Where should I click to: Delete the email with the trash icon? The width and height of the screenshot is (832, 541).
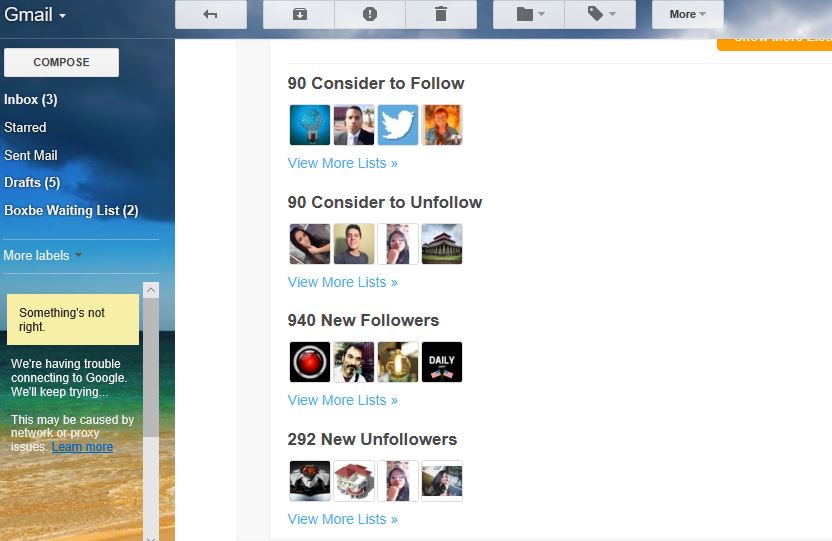tap(441, 14)
